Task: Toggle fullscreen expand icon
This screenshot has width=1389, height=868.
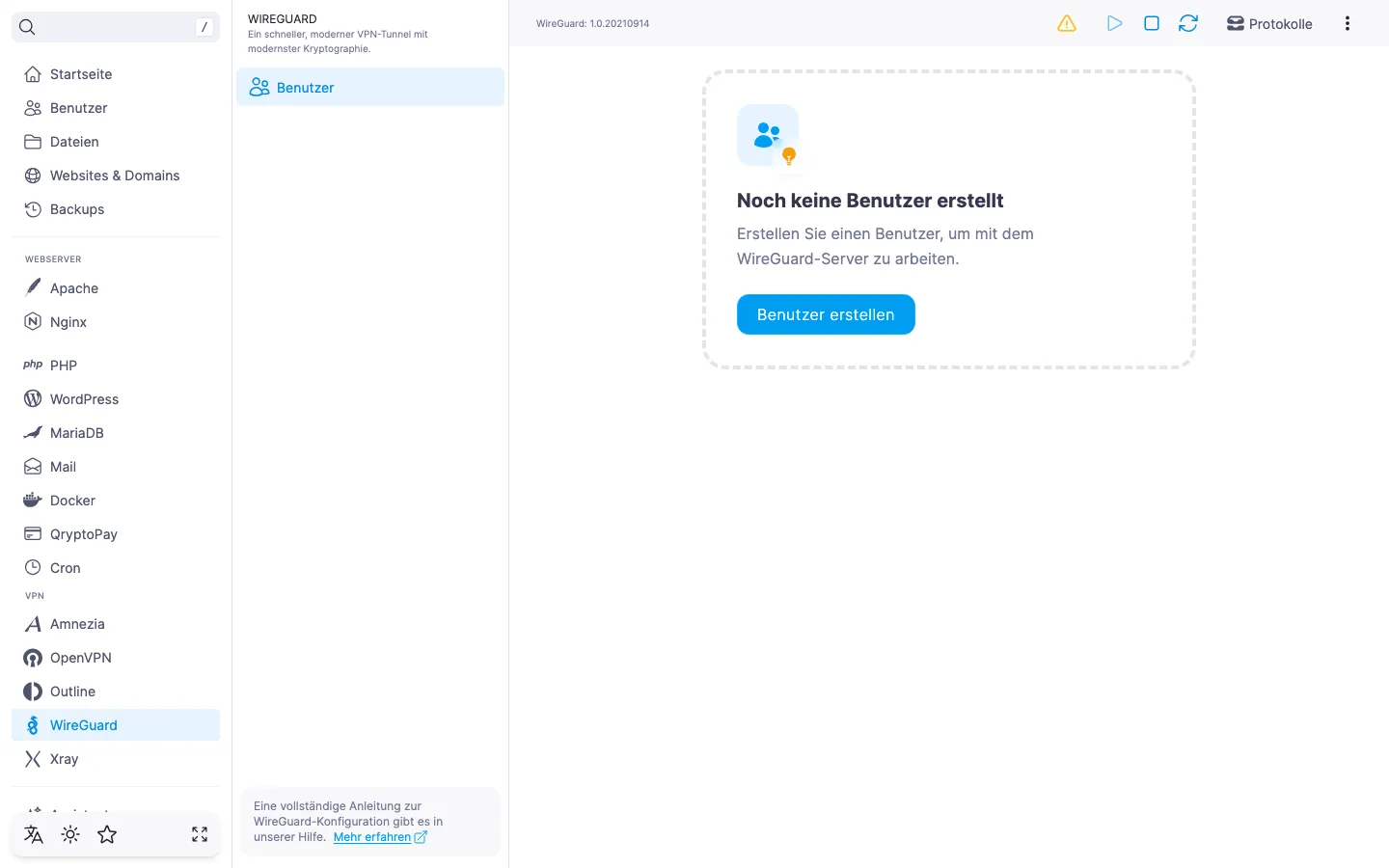Action: point(200,834)
